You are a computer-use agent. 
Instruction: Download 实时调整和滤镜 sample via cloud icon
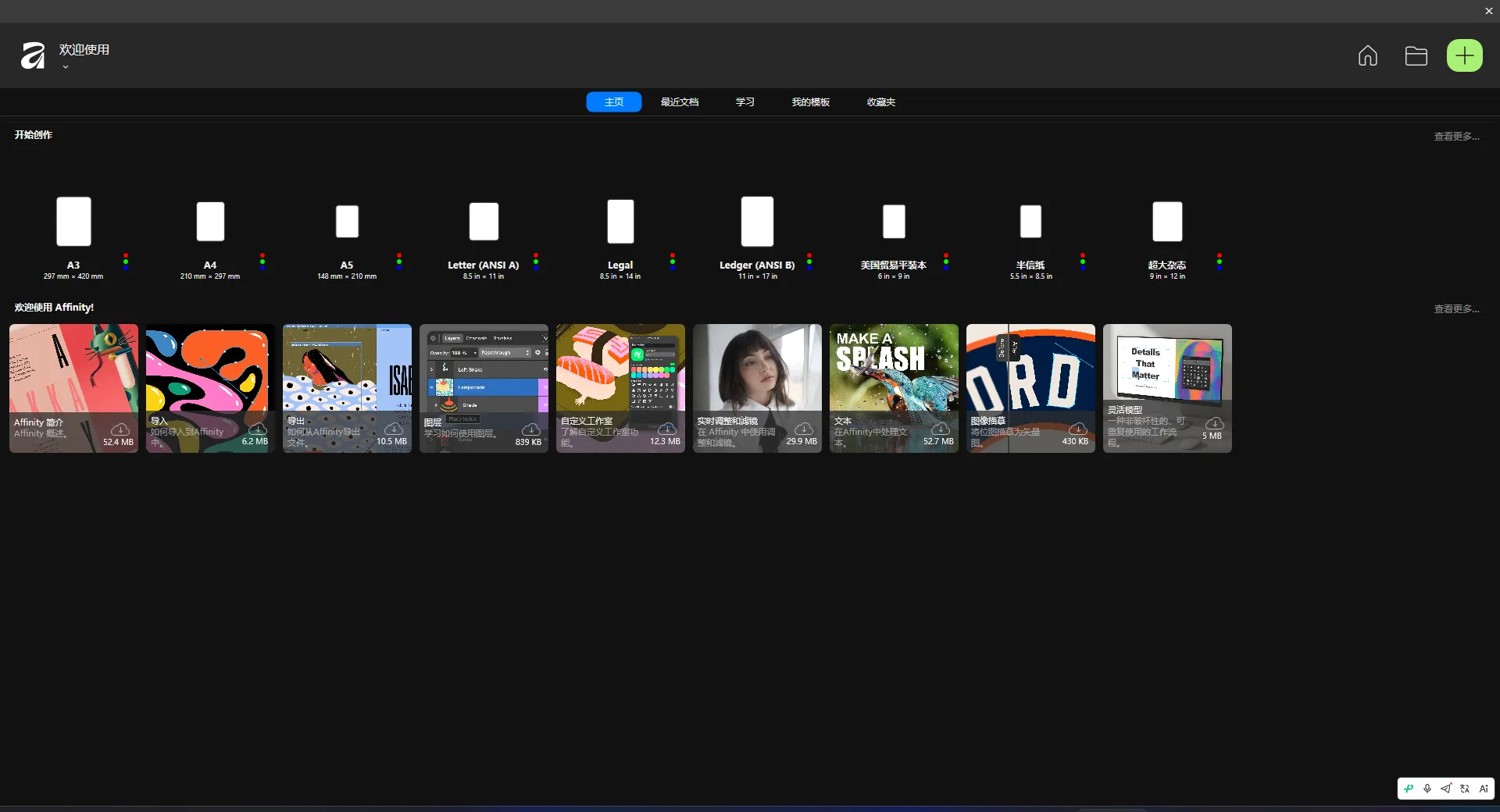[x=804, y=429]
